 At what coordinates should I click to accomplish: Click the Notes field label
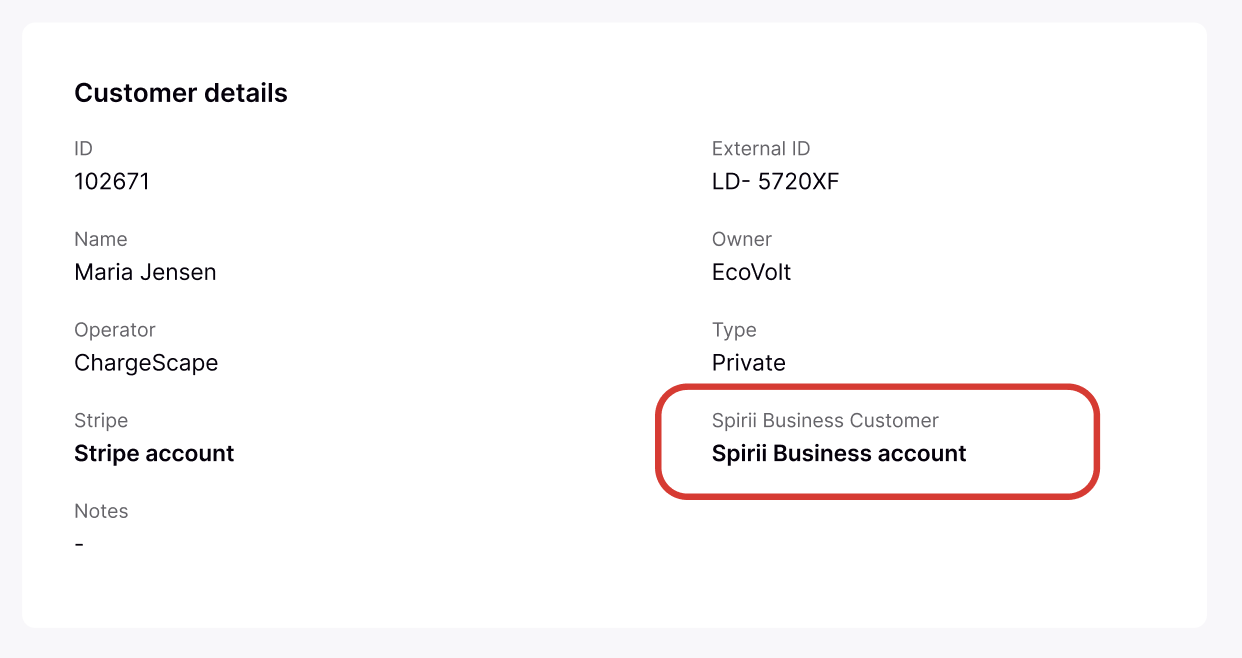(x=101, y=511)
